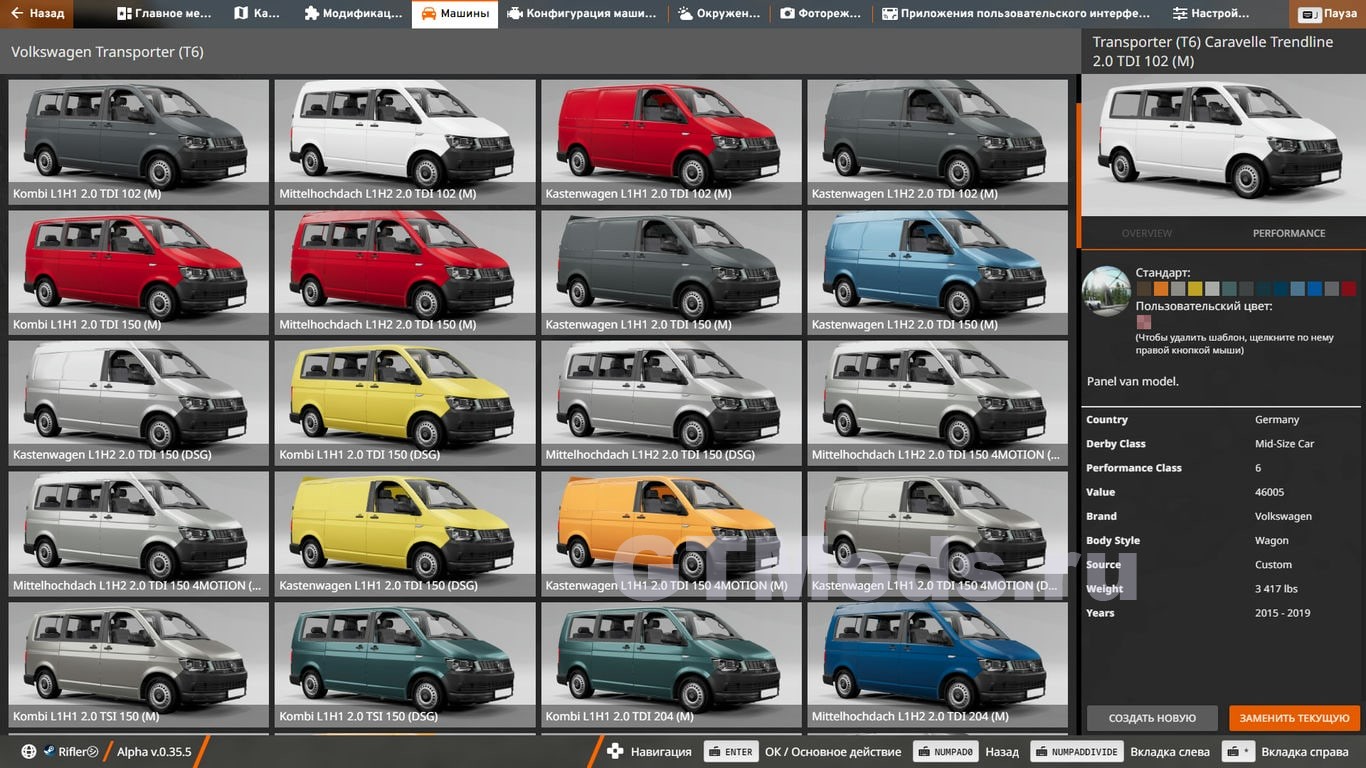
Task: Select Kombi L1H1 2.0 TSI 150 (M)
Action: (138, 665)
